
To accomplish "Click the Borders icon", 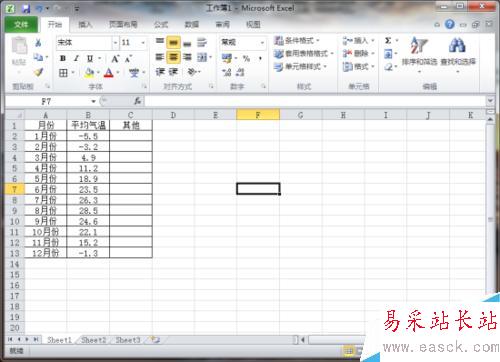I will [x=63, y=72].
